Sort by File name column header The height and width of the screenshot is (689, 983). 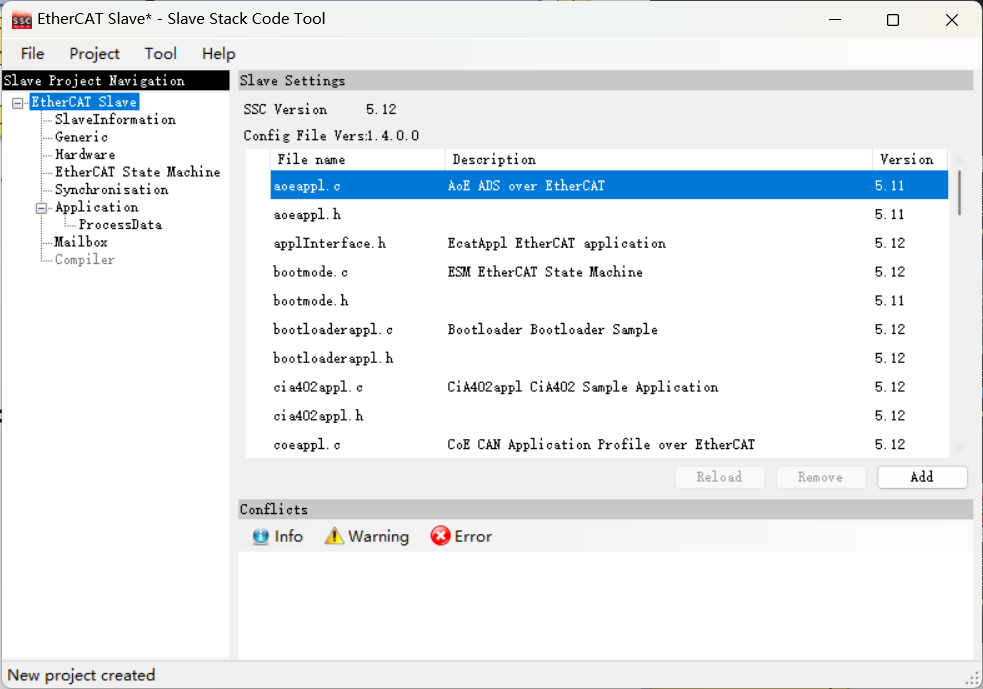(357, 160)
